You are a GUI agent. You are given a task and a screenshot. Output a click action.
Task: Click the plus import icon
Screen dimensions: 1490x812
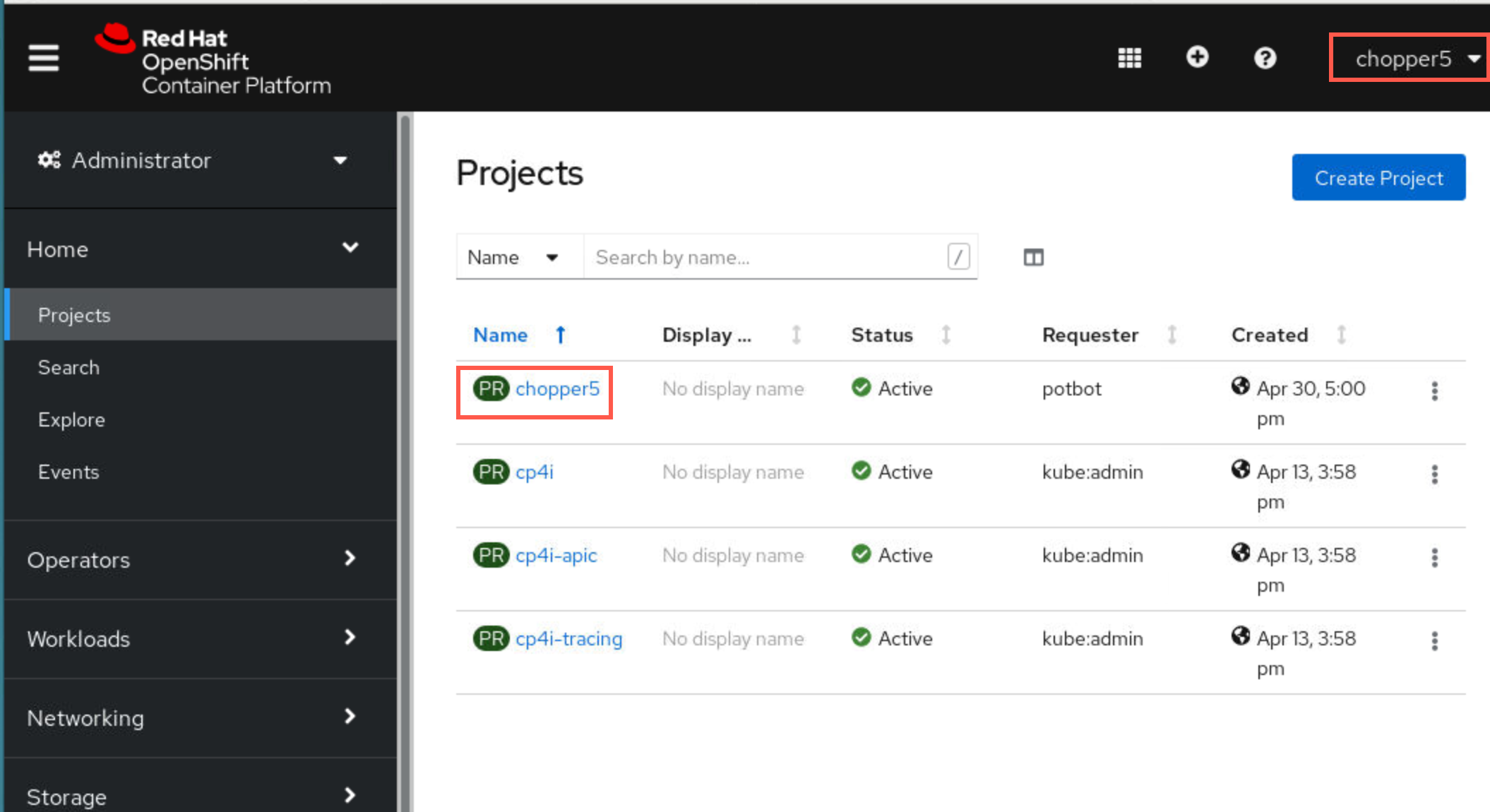pos(1197,57)
